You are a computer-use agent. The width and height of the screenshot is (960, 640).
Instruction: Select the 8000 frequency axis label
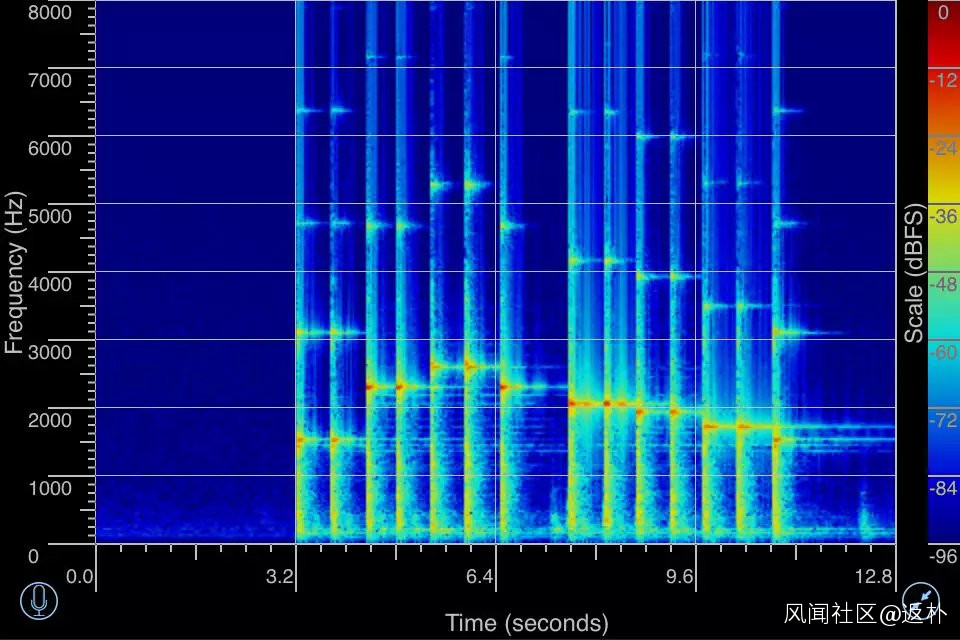click(x=50, y=12)
